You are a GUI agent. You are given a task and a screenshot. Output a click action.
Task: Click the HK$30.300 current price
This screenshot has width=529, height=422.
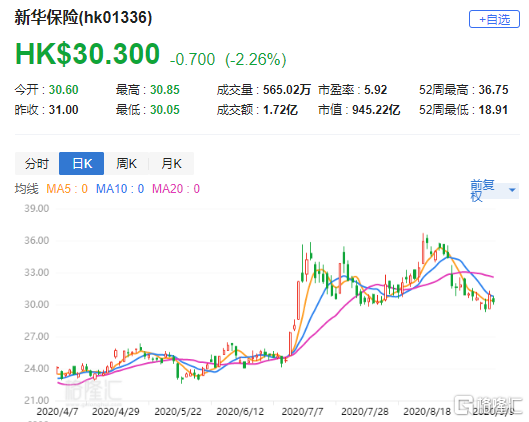(87, 54)
